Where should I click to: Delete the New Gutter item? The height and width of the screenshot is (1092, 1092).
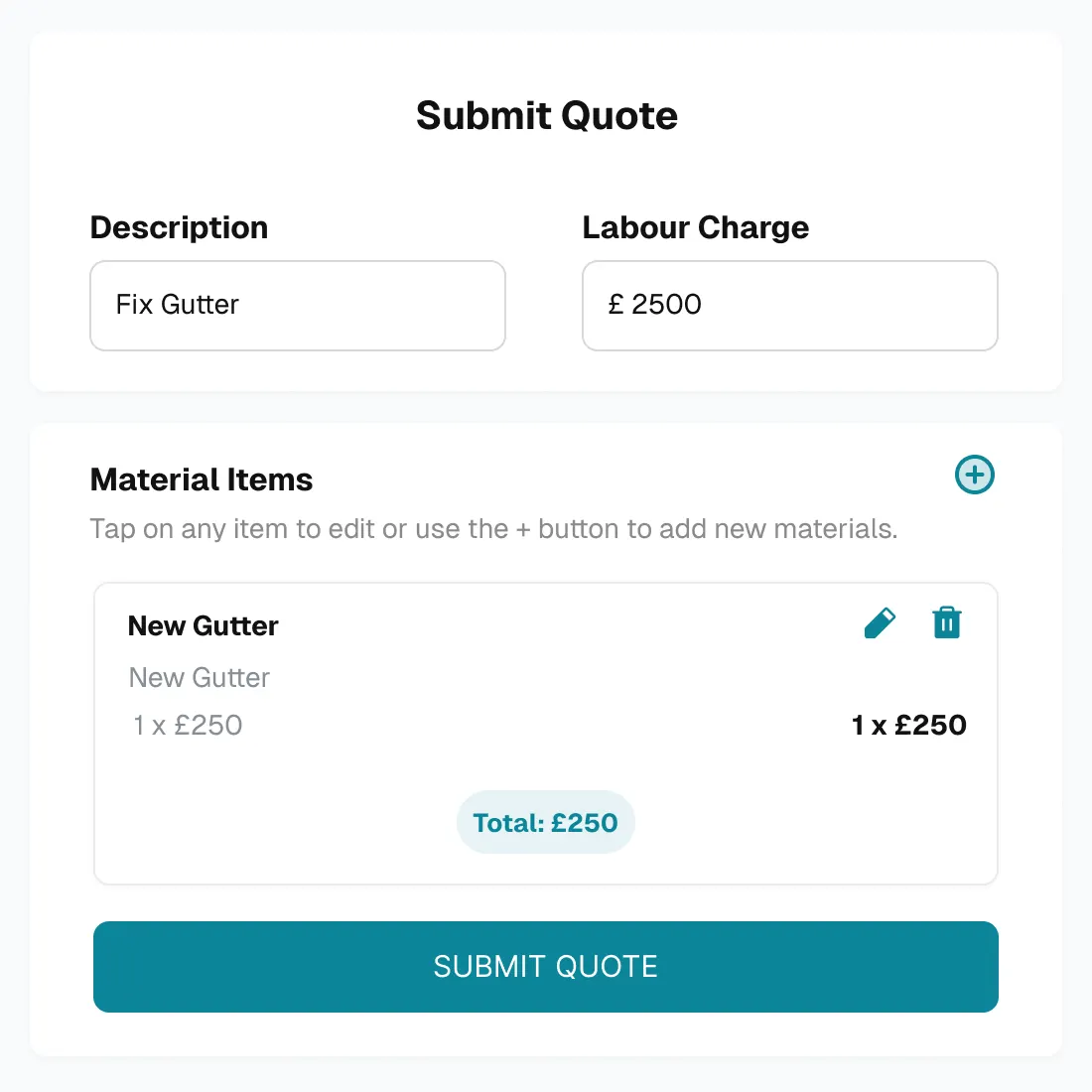(x=946, y=622)
